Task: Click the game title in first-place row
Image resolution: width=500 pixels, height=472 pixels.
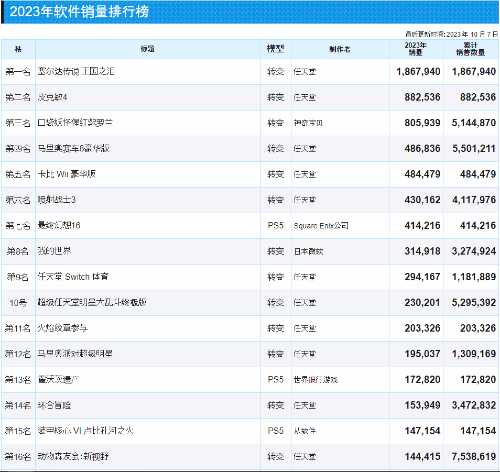Action: (76, 71)
